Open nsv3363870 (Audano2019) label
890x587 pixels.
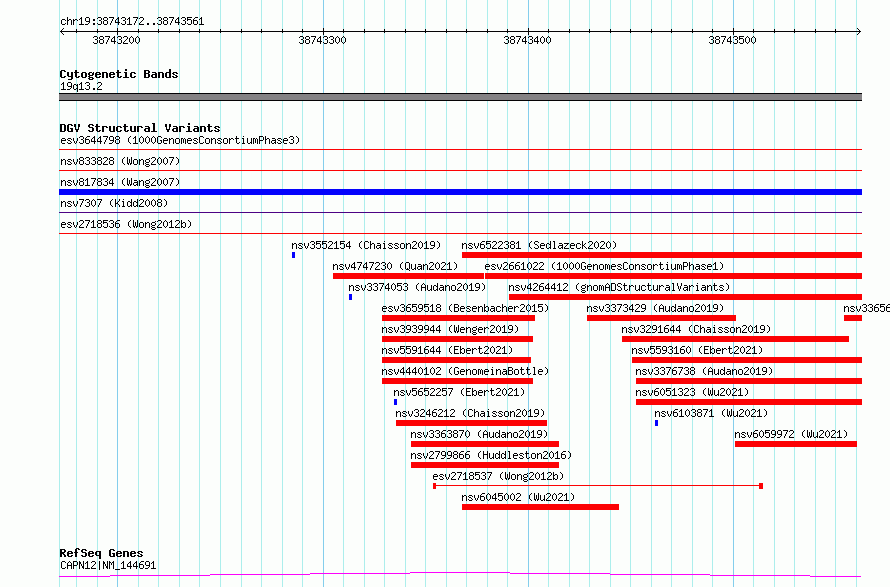click(479, 434)
